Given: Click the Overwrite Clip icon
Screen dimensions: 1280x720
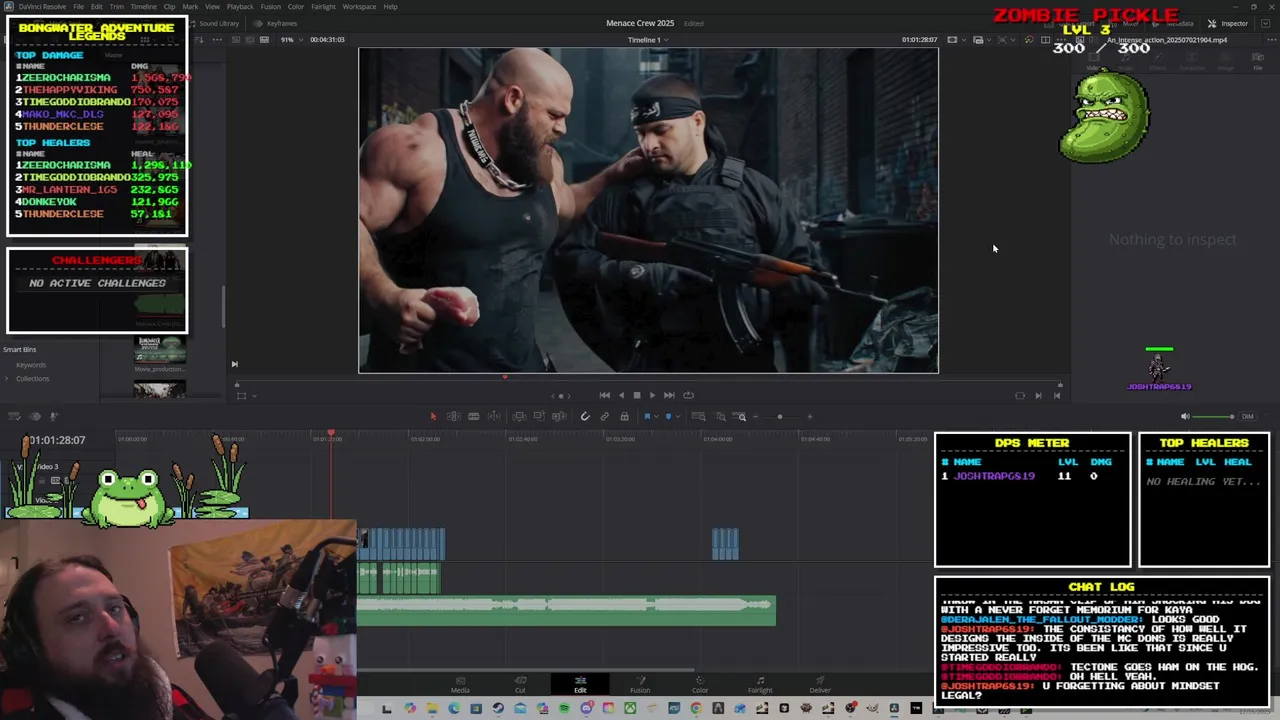Looking at the screenshot, I should [538, 416].
